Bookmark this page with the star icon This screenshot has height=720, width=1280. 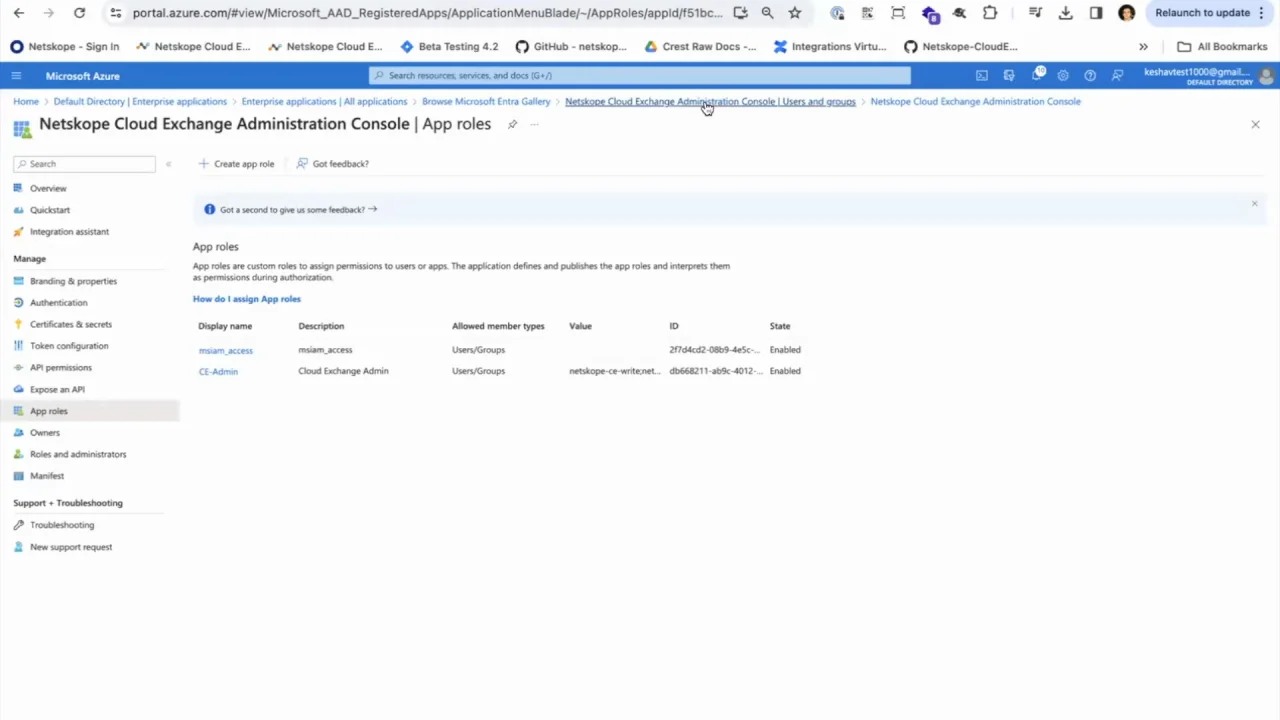click(794, 13)
